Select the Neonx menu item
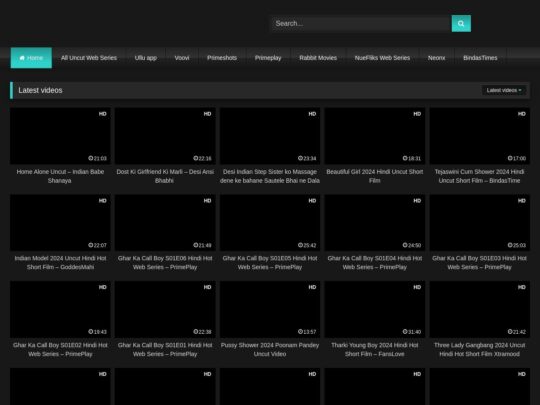Screen dimensions: 540x405 [x=436, y=58]
